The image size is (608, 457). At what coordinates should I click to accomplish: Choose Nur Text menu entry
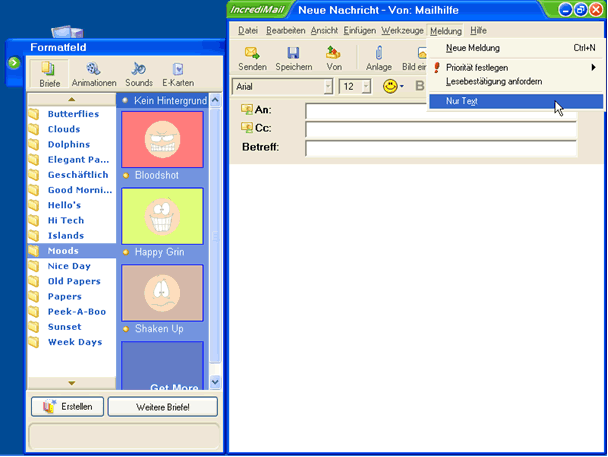pos(516,101)
